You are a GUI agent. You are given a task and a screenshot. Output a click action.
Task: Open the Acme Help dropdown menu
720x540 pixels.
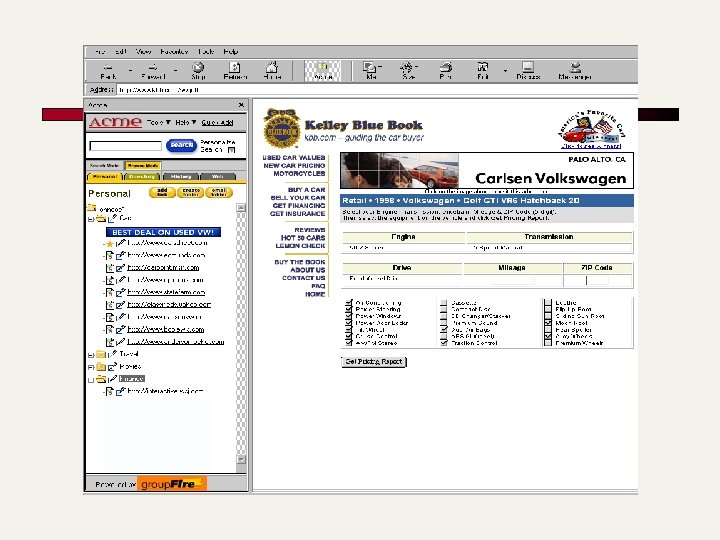point(186,122)
